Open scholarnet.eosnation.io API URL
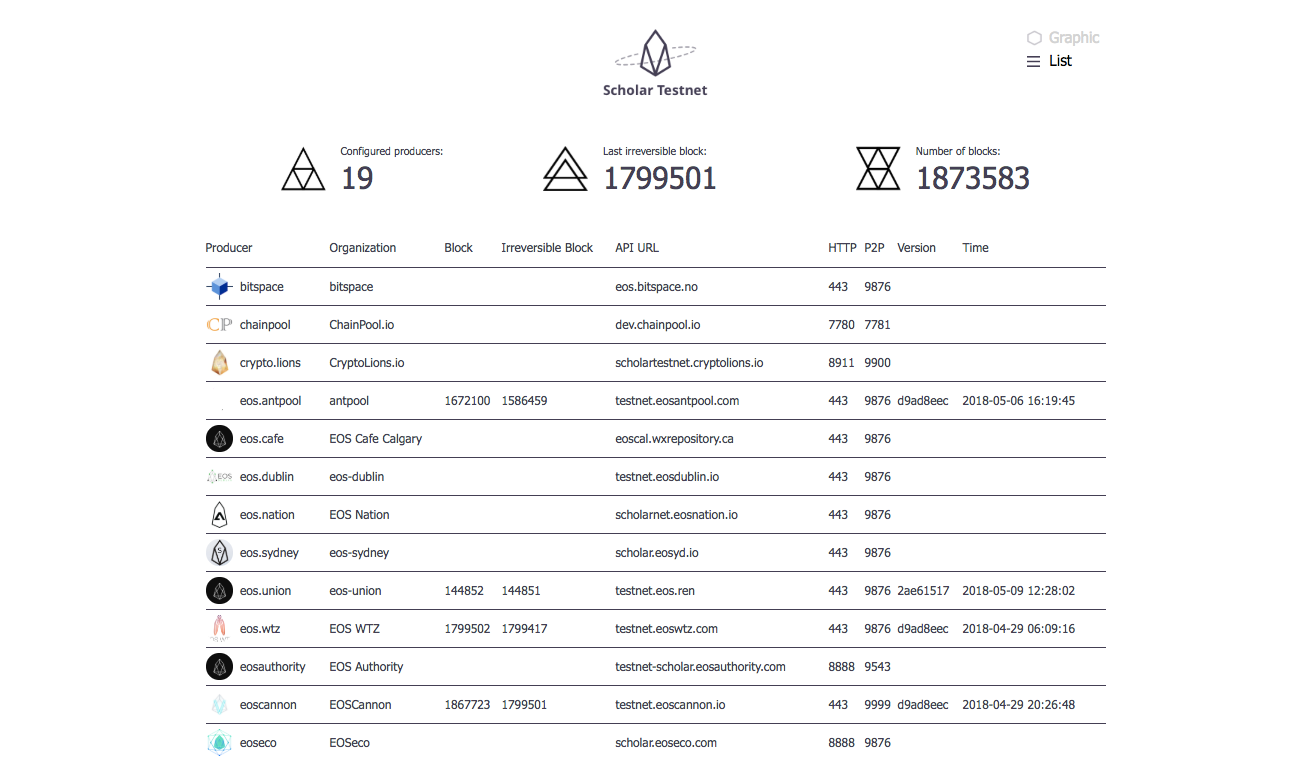 [676, 515]
